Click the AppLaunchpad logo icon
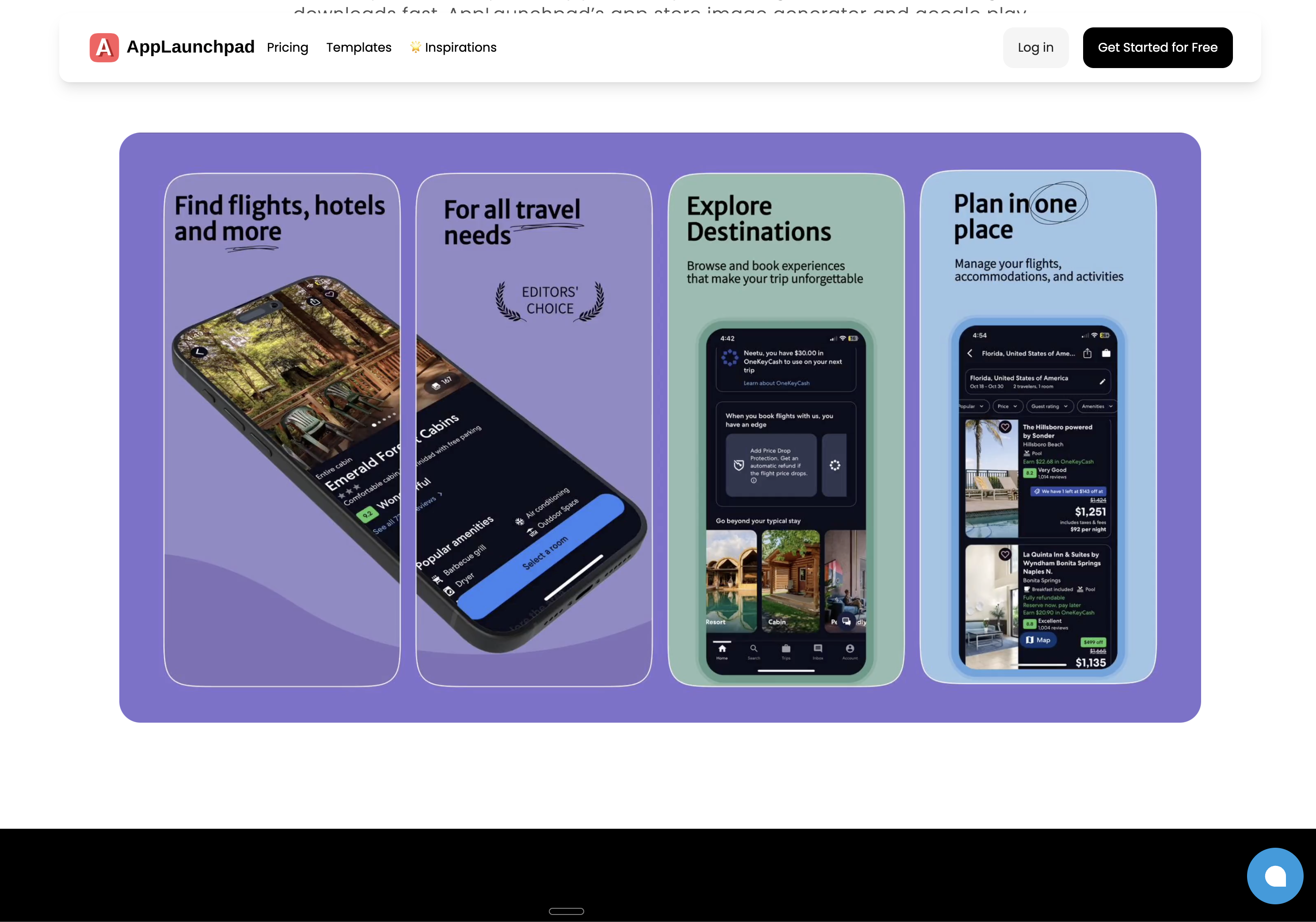1316x922 pixels. tap(104, 48)
